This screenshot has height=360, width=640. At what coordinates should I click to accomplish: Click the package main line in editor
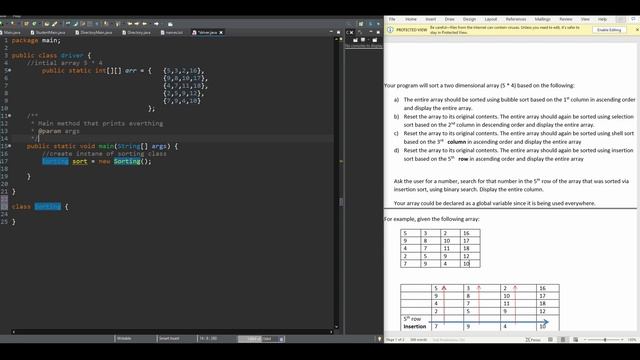click(x=36, y=40)
